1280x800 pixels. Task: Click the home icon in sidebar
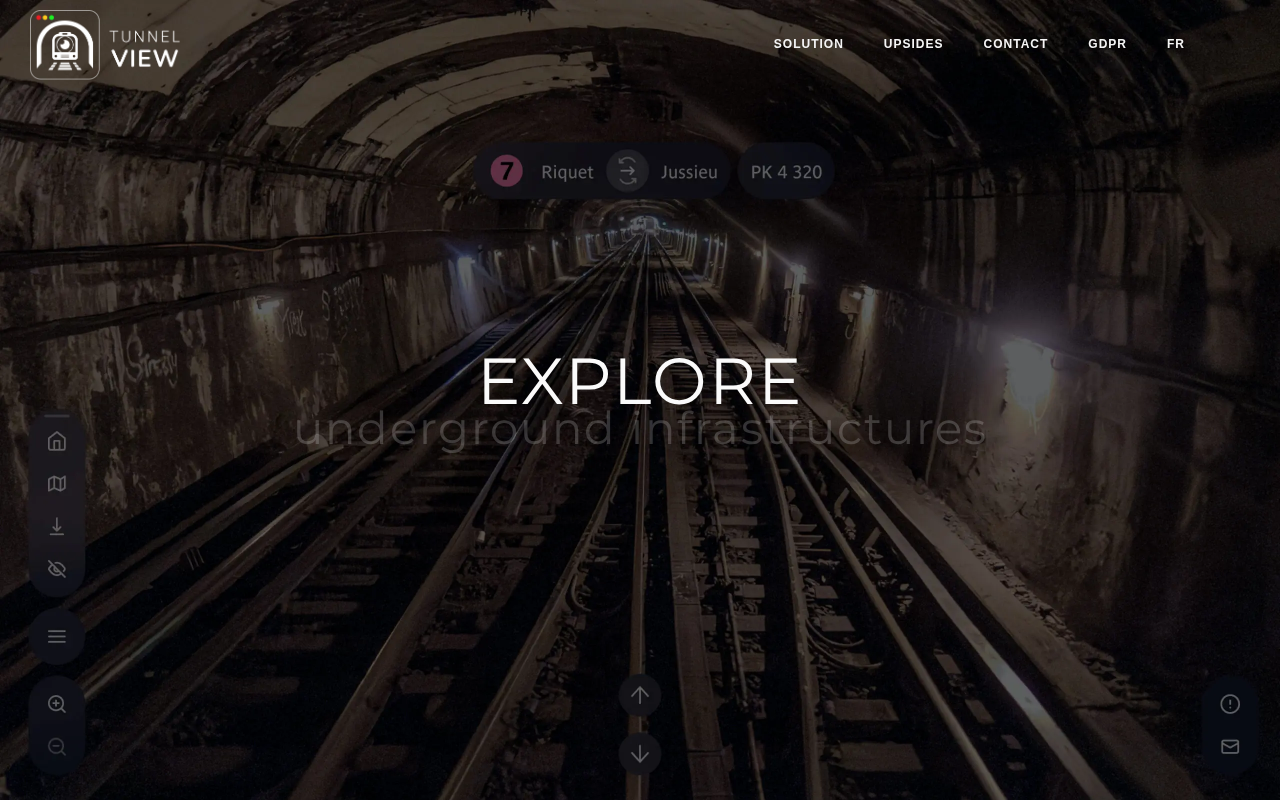57,441
